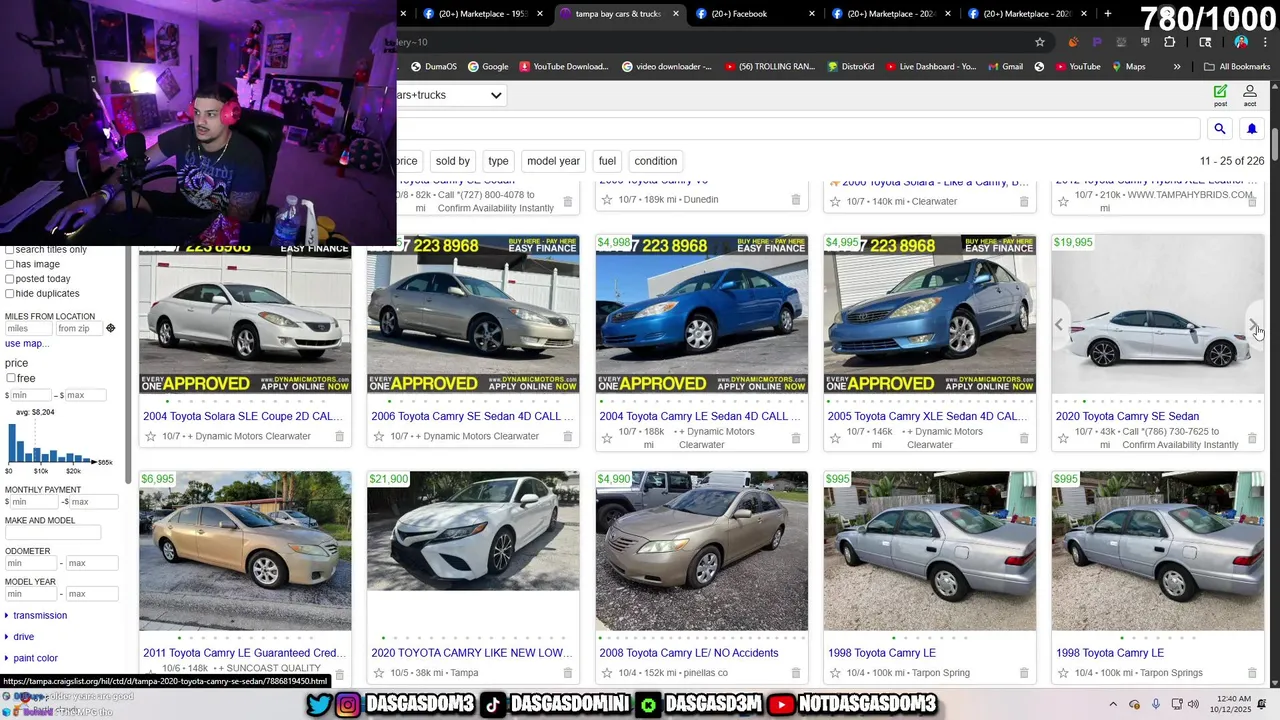This screenshot has width=1280, height=720.
Task: Show more bookmarks via chevron overflow
Action: 1177,67
